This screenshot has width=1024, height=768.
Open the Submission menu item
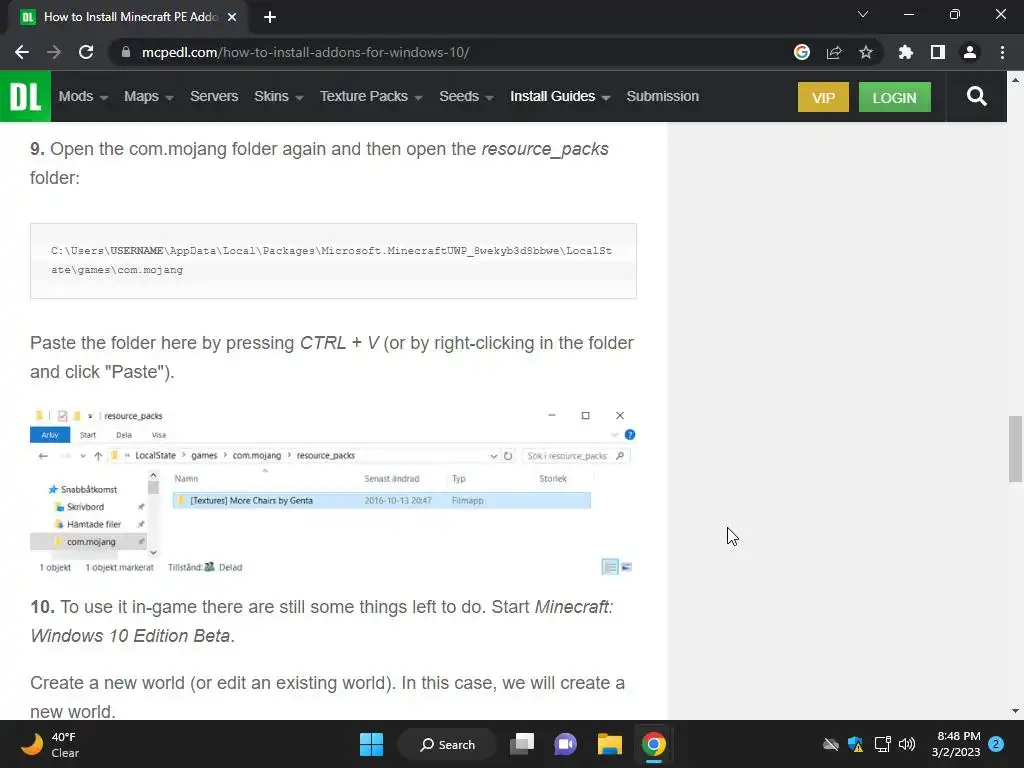coord(662,97)
